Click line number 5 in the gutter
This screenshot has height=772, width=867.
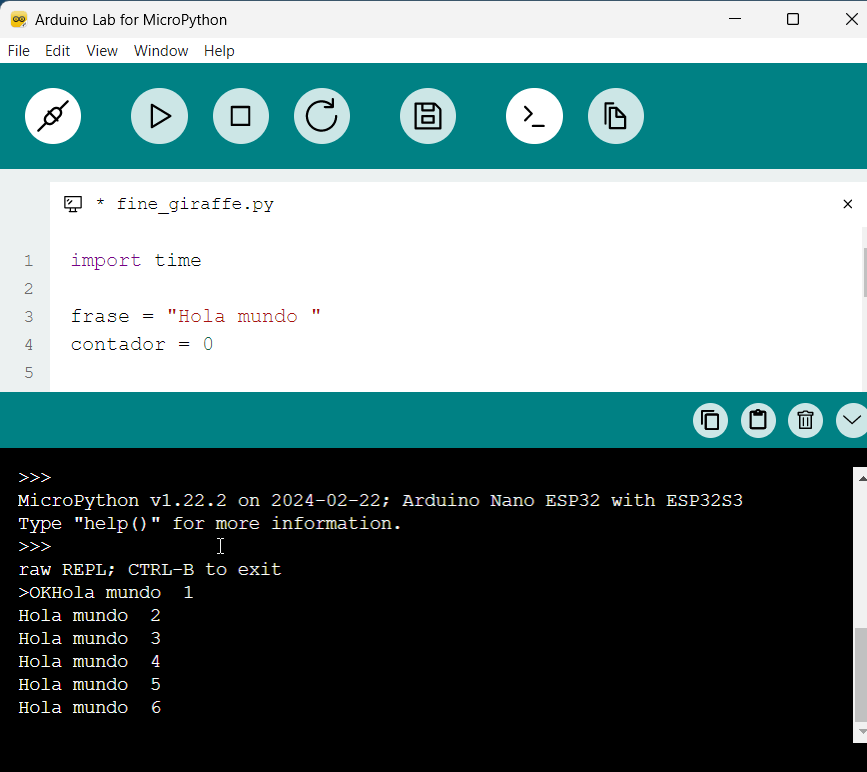29,373
